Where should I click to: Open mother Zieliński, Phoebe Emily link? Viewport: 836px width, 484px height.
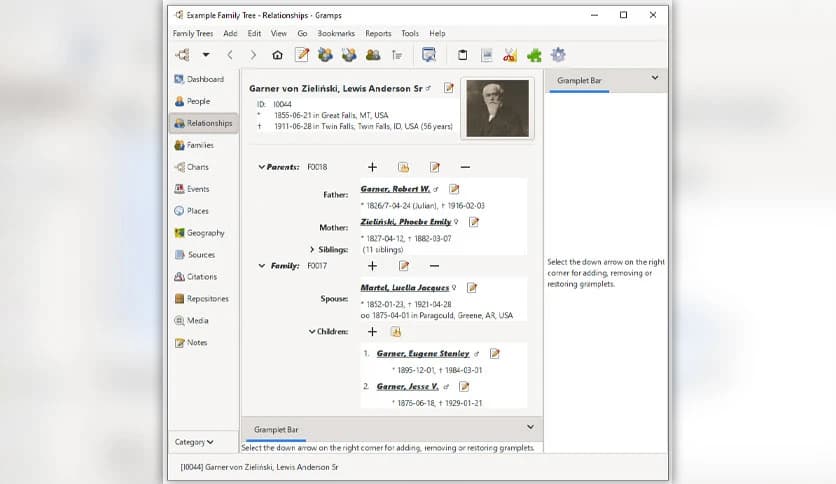(x=406, y=222)
